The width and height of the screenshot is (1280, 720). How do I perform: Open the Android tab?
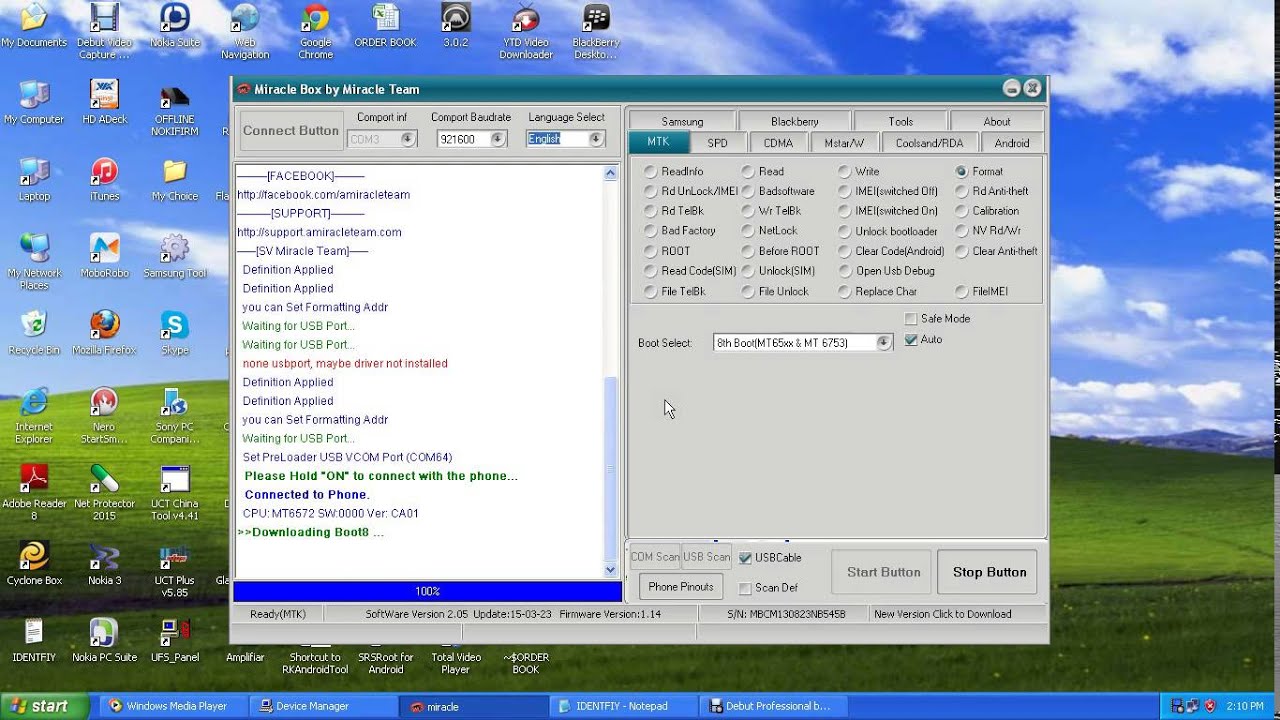[x=1012, y=143]
